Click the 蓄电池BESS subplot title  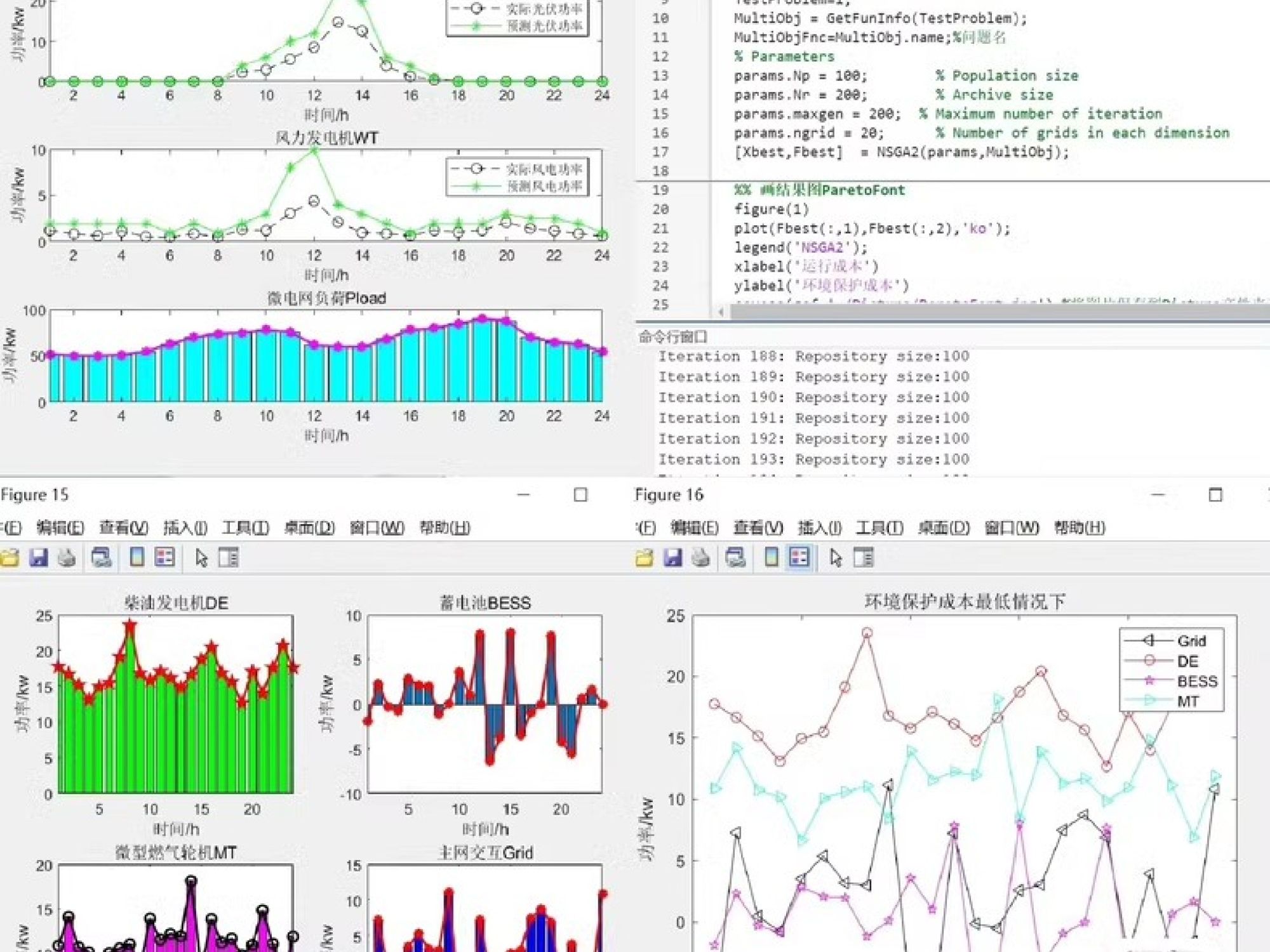point(485,602)
